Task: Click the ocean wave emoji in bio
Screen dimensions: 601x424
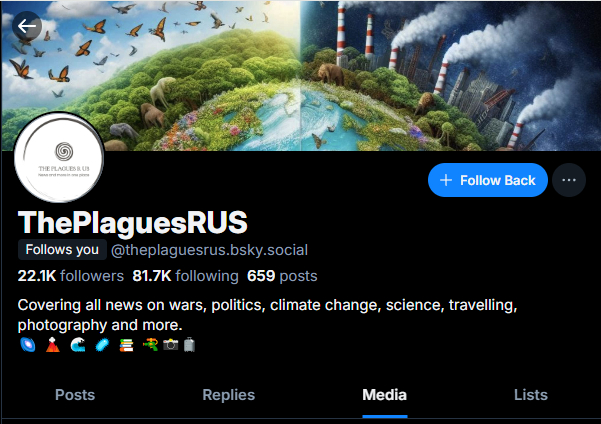Action: (78, 345)
